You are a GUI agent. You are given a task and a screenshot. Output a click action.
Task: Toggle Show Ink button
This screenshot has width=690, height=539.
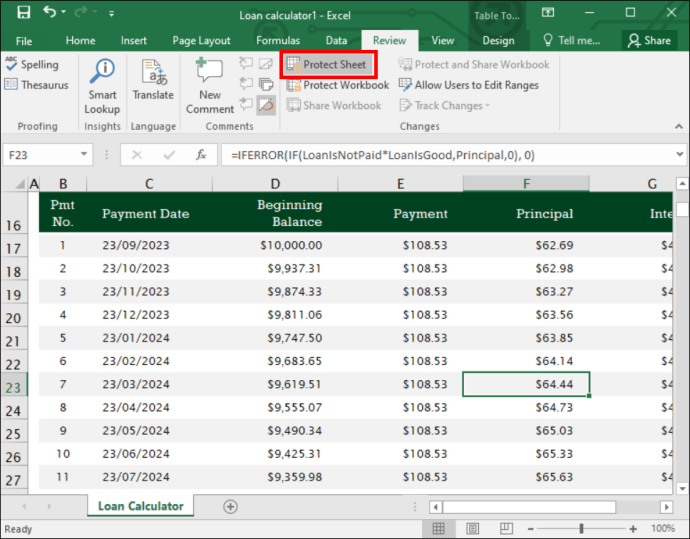click(266, 105)
